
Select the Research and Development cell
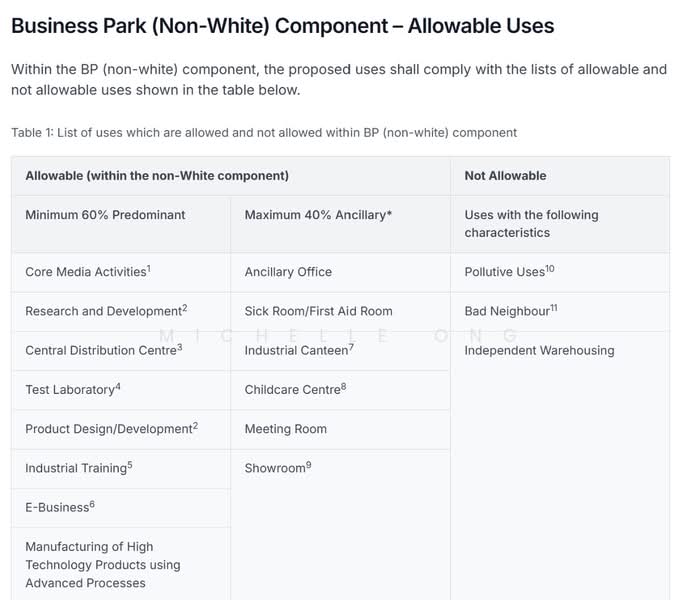(121, 312)
